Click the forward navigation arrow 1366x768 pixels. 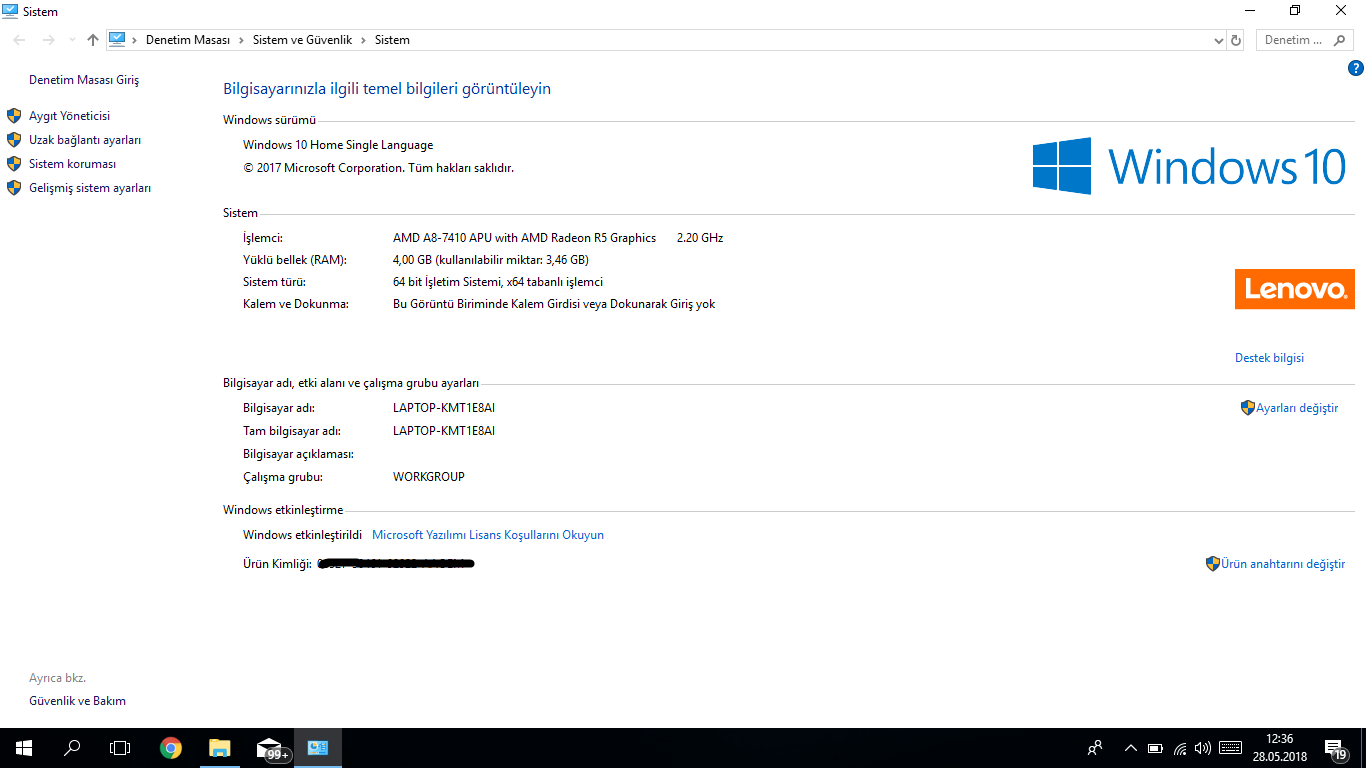[48, 40]
